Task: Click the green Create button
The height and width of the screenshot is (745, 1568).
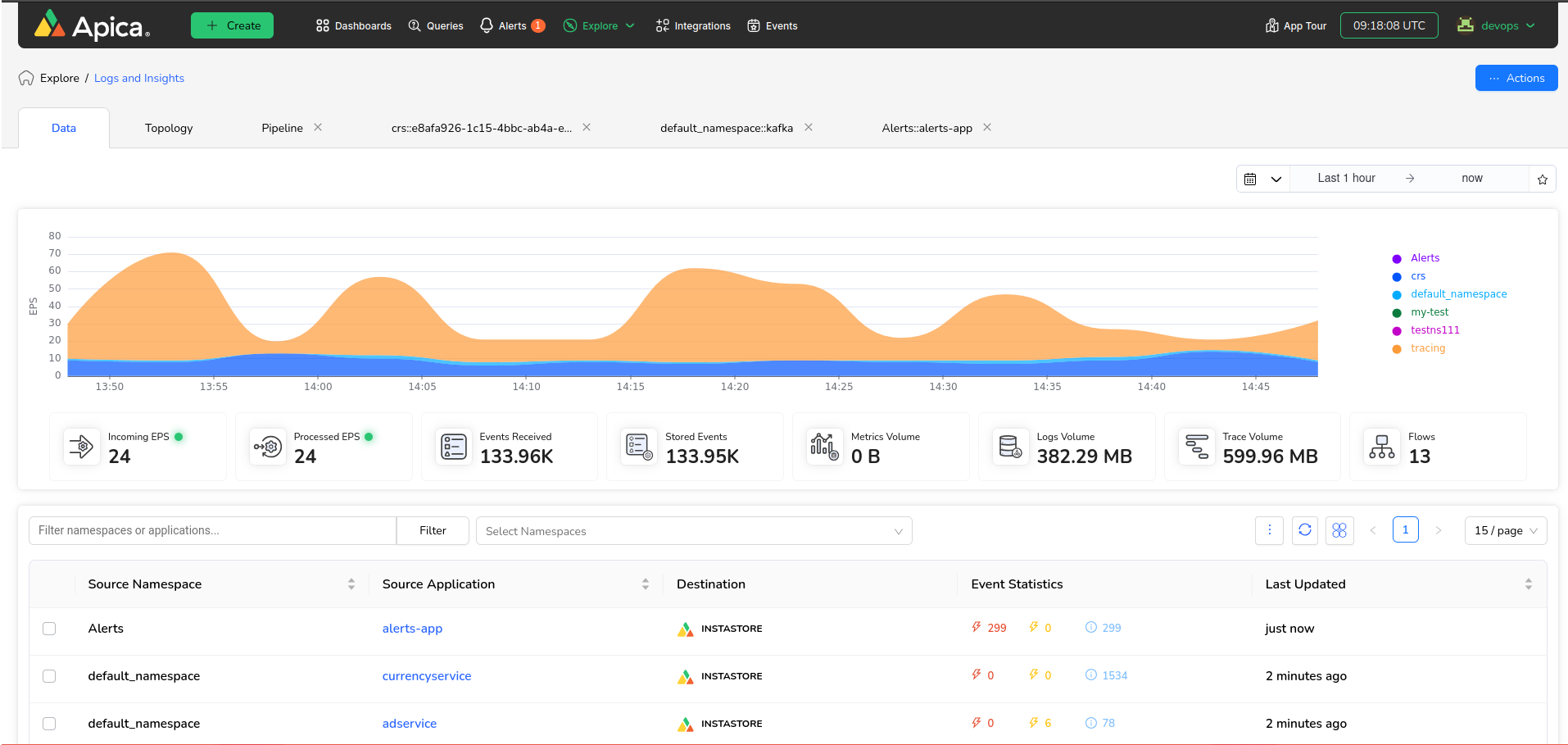Action: (232, 26)
